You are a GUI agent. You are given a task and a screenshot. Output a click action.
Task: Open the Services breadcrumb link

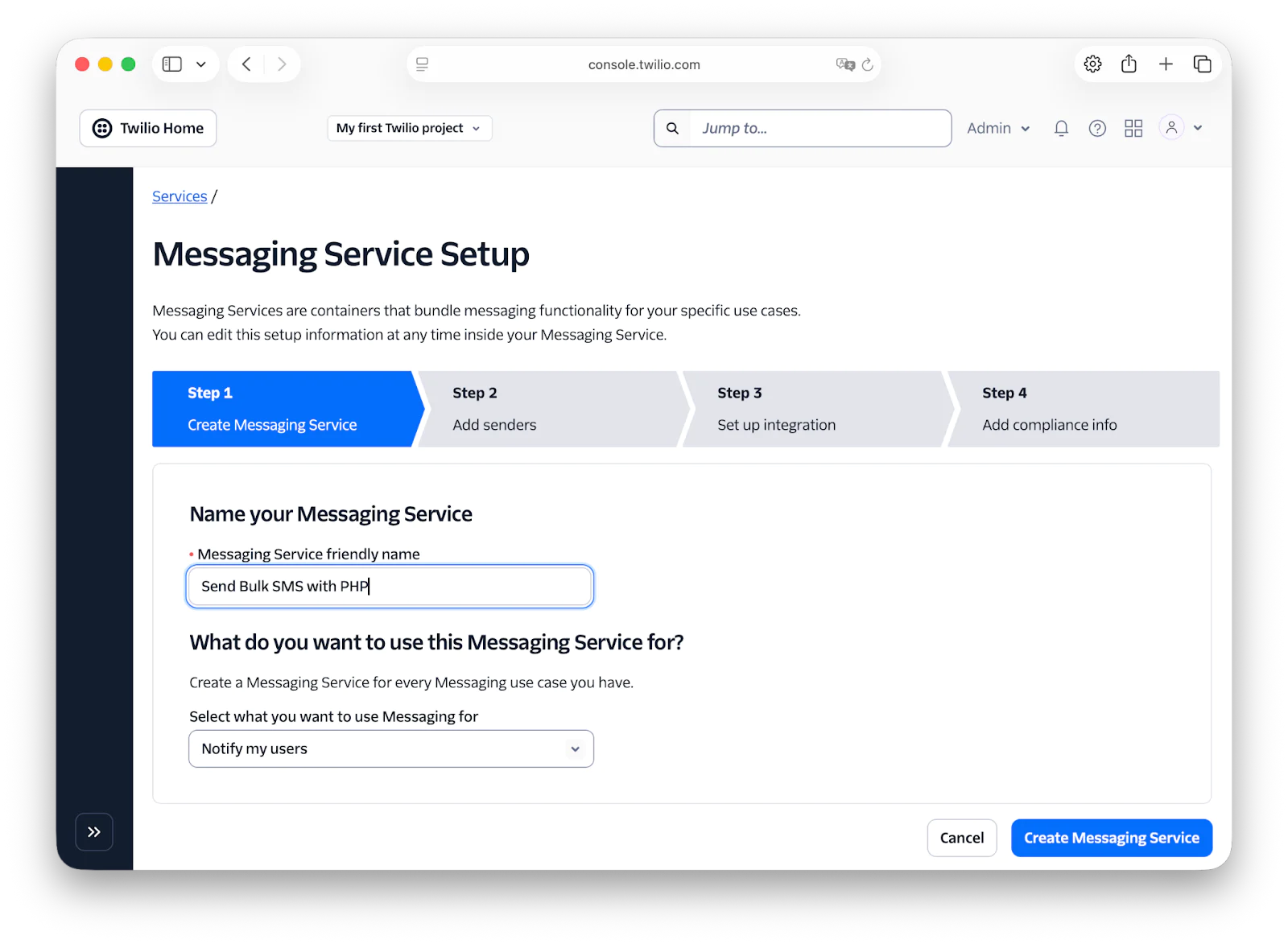(x=179, y=196)
